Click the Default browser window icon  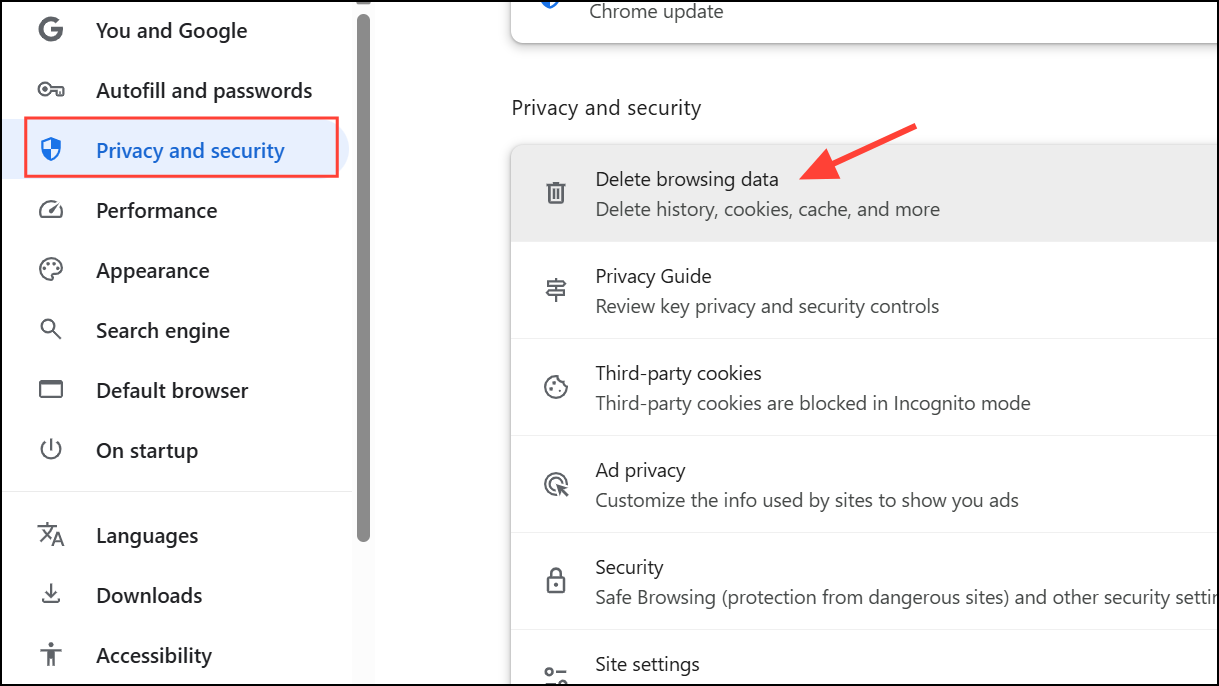(x=50, y=390)
